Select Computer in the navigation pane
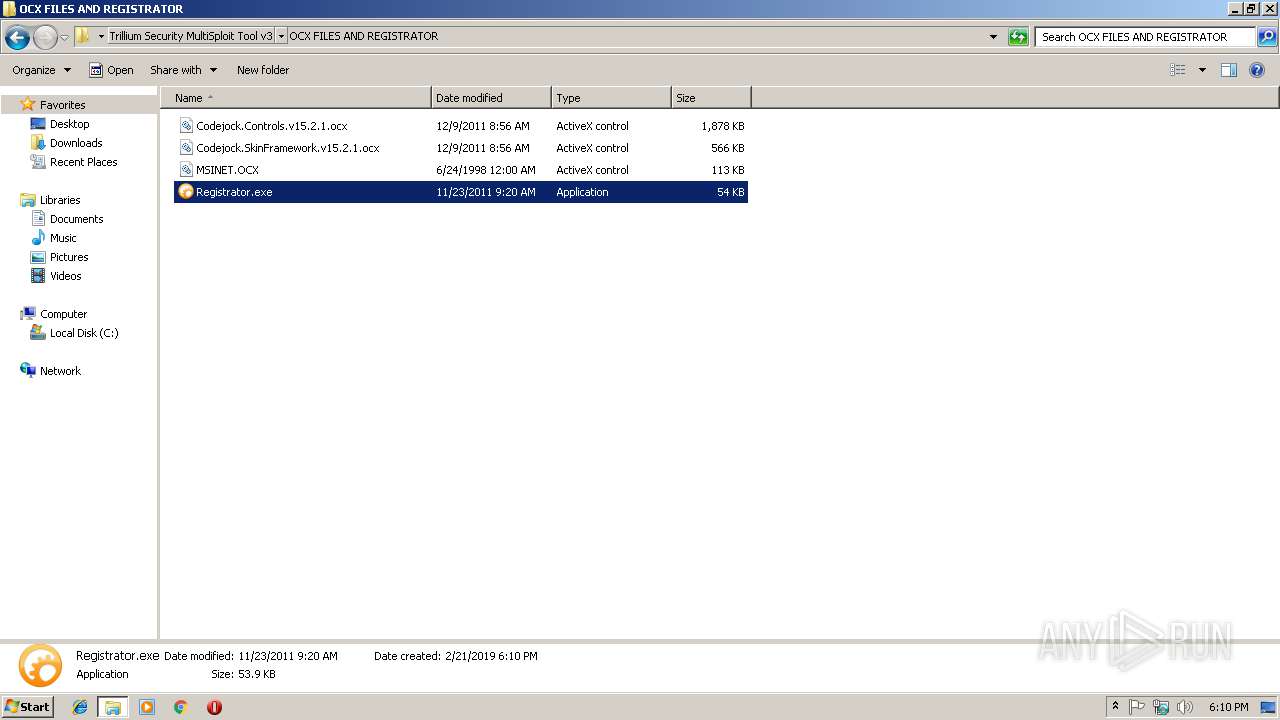The image size is (1280, 720). tap(63, 314)
